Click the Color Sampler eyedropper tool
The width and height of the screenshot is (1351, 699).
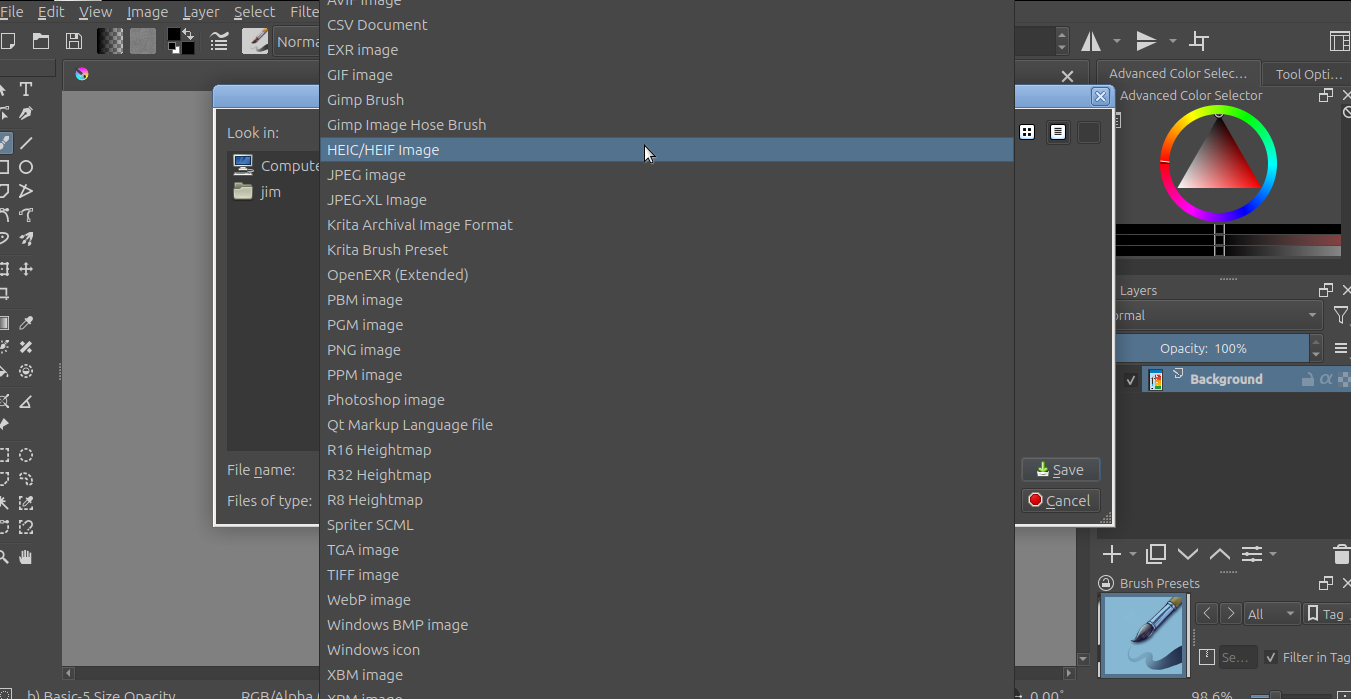pos(26,323)
